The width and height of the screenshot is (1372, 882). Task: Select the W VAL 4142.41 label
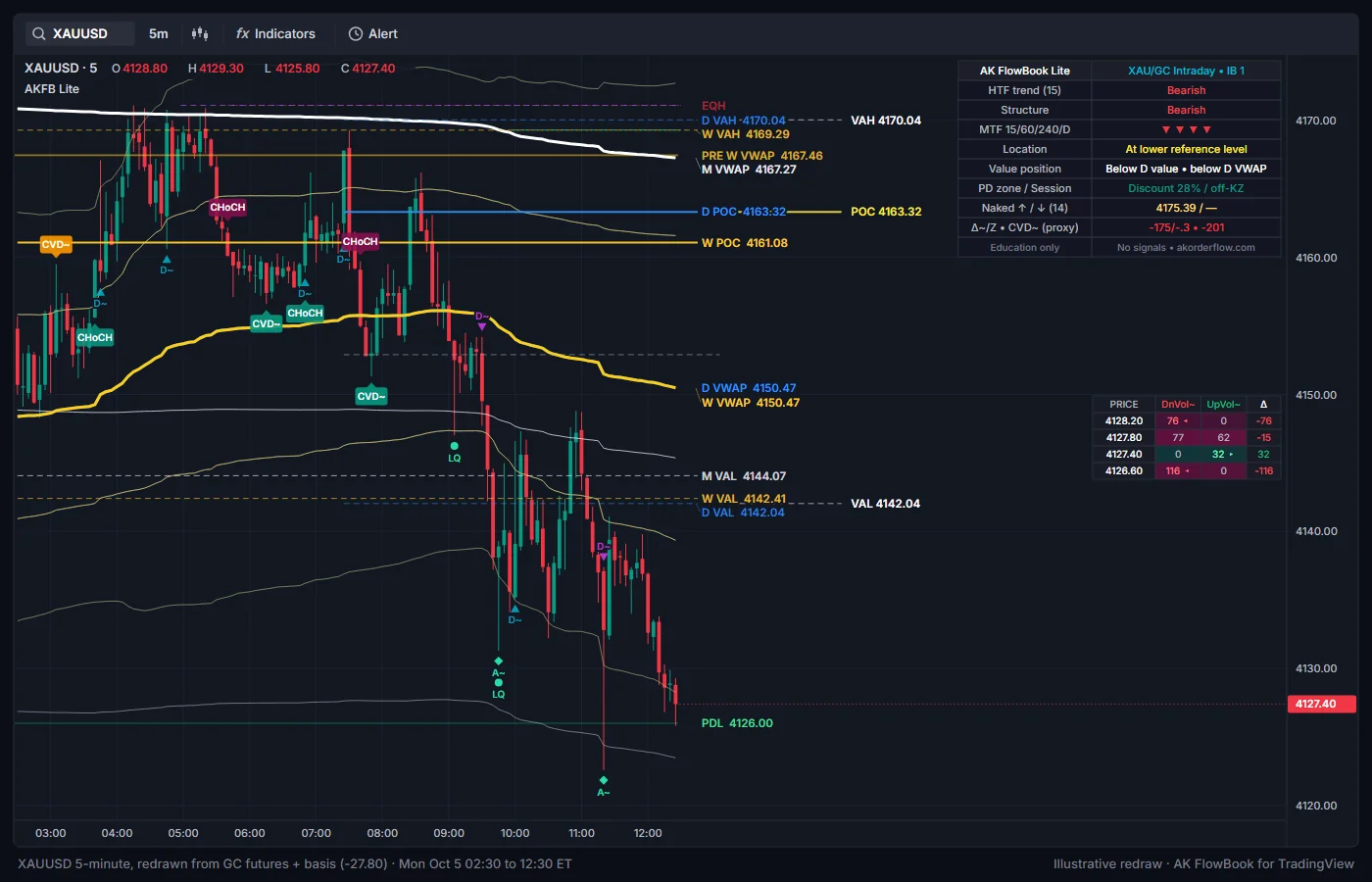(x=744, y=499)
